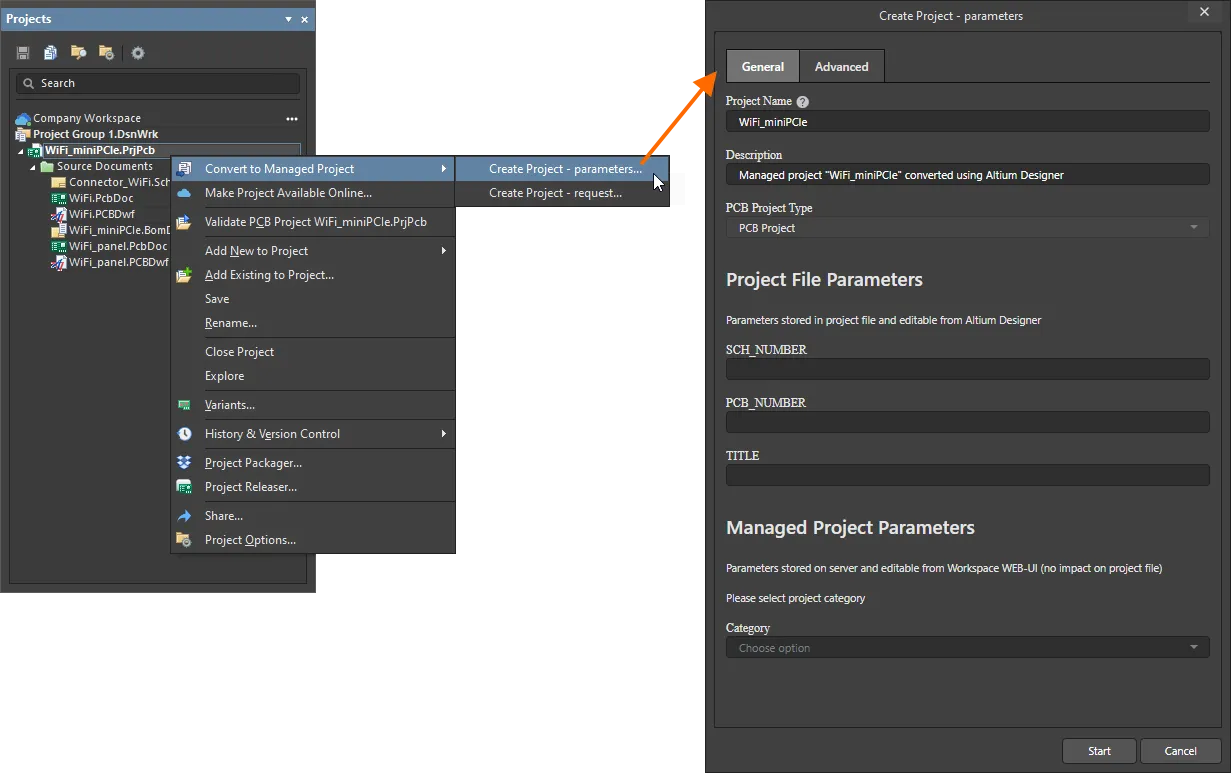Open the Category Choose option dropdown
Viewport: 1231px width, 773px height.
(968, 648)
